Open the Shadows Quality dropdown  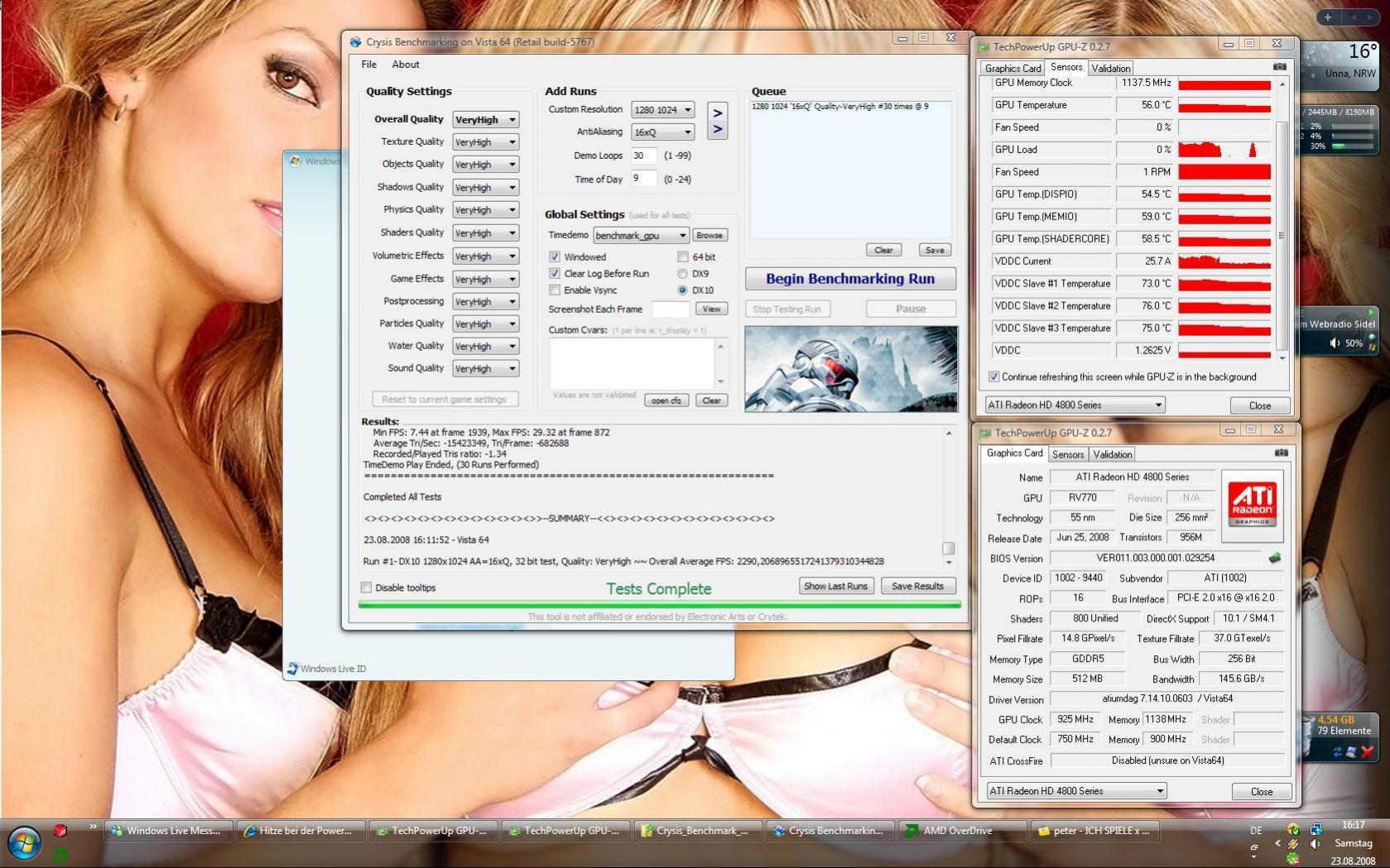click(x=486, y=188)
